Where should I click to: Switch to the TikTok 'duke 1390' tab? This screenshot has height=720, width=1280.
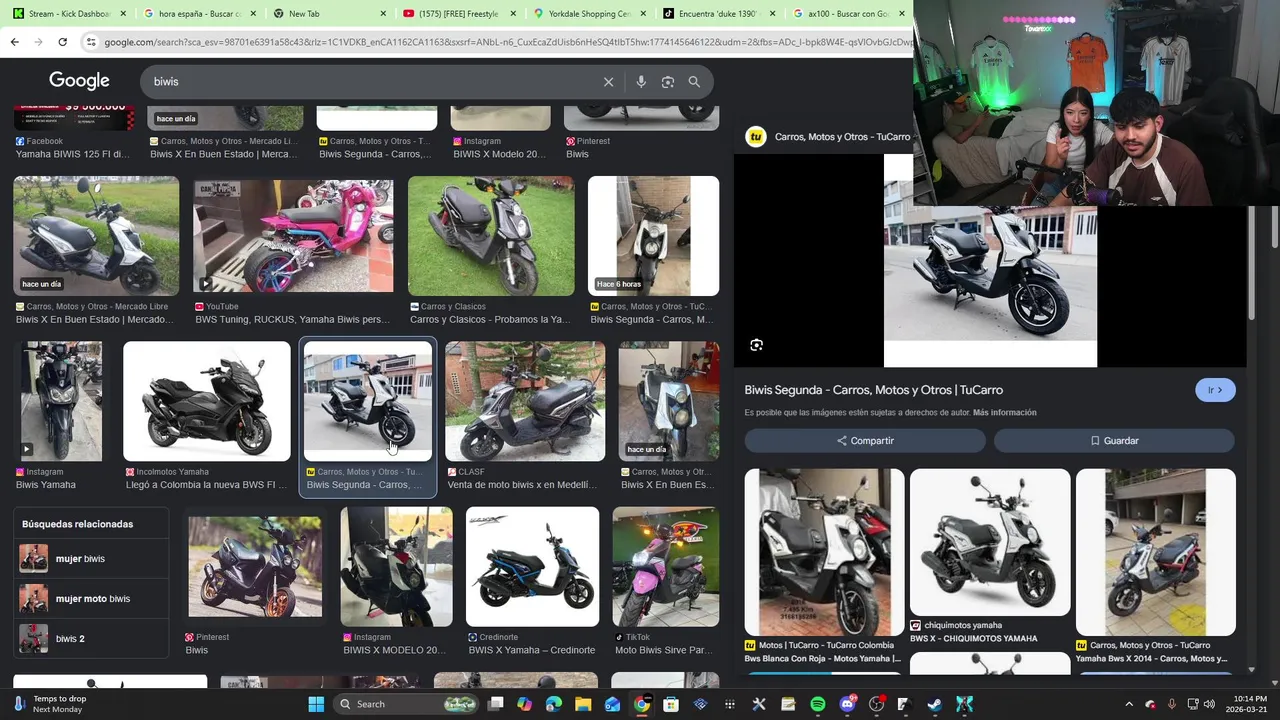[718, 14]
